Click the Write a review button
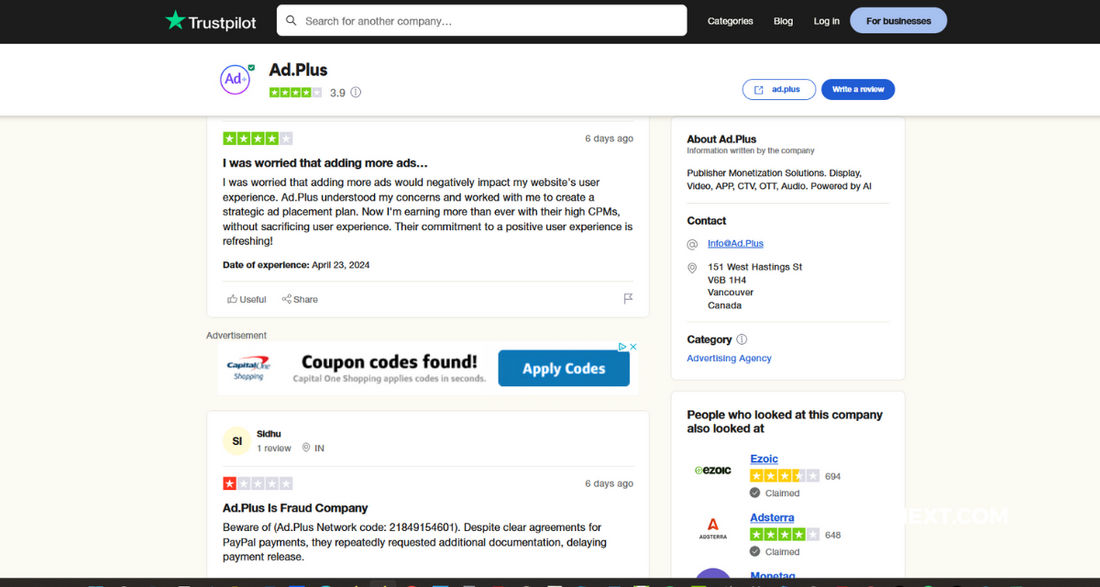The image size is (1100, 587). [x=858, y=89]
